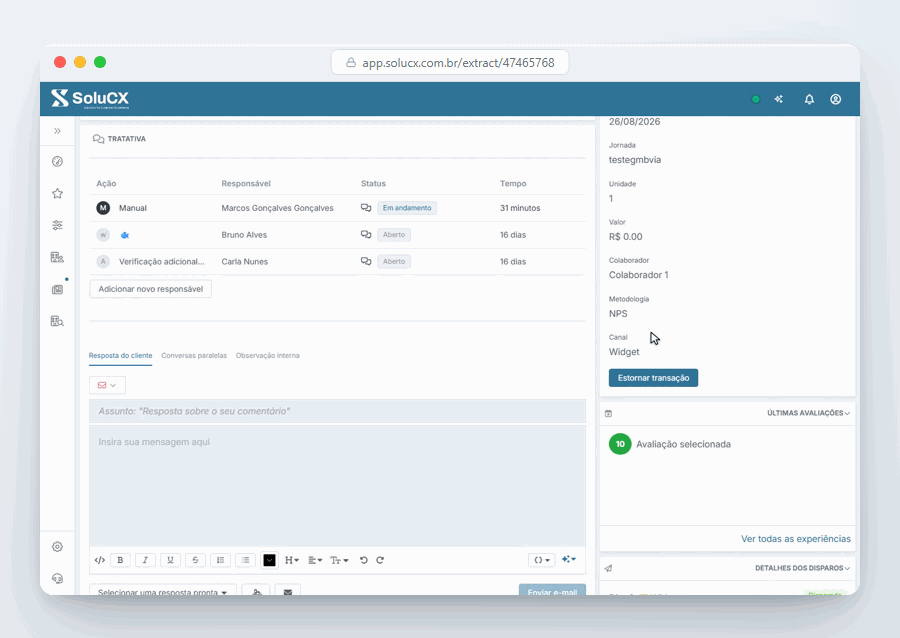Click the chat icon in Bruno Alves row

pyautogui.click(x=366, y=235)
